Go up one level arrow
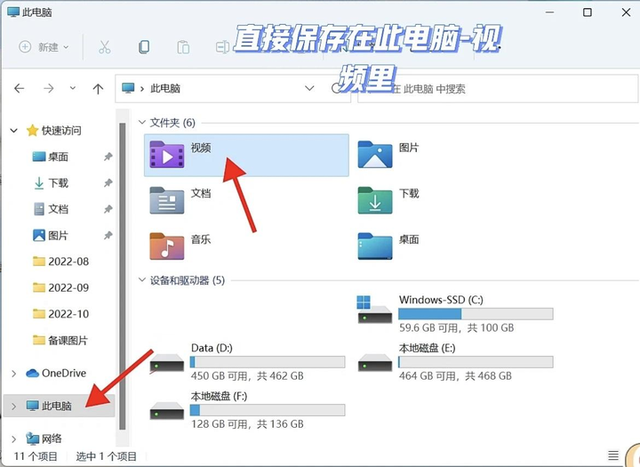Screen dimensions: 640x467 click(98, 89)
